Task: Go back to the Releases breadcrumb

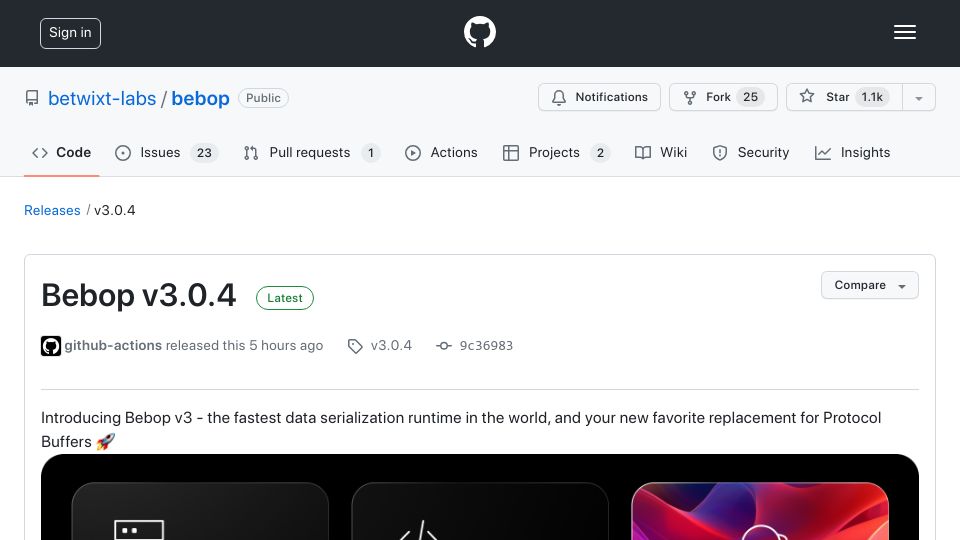Action: [x=52, y=210]
